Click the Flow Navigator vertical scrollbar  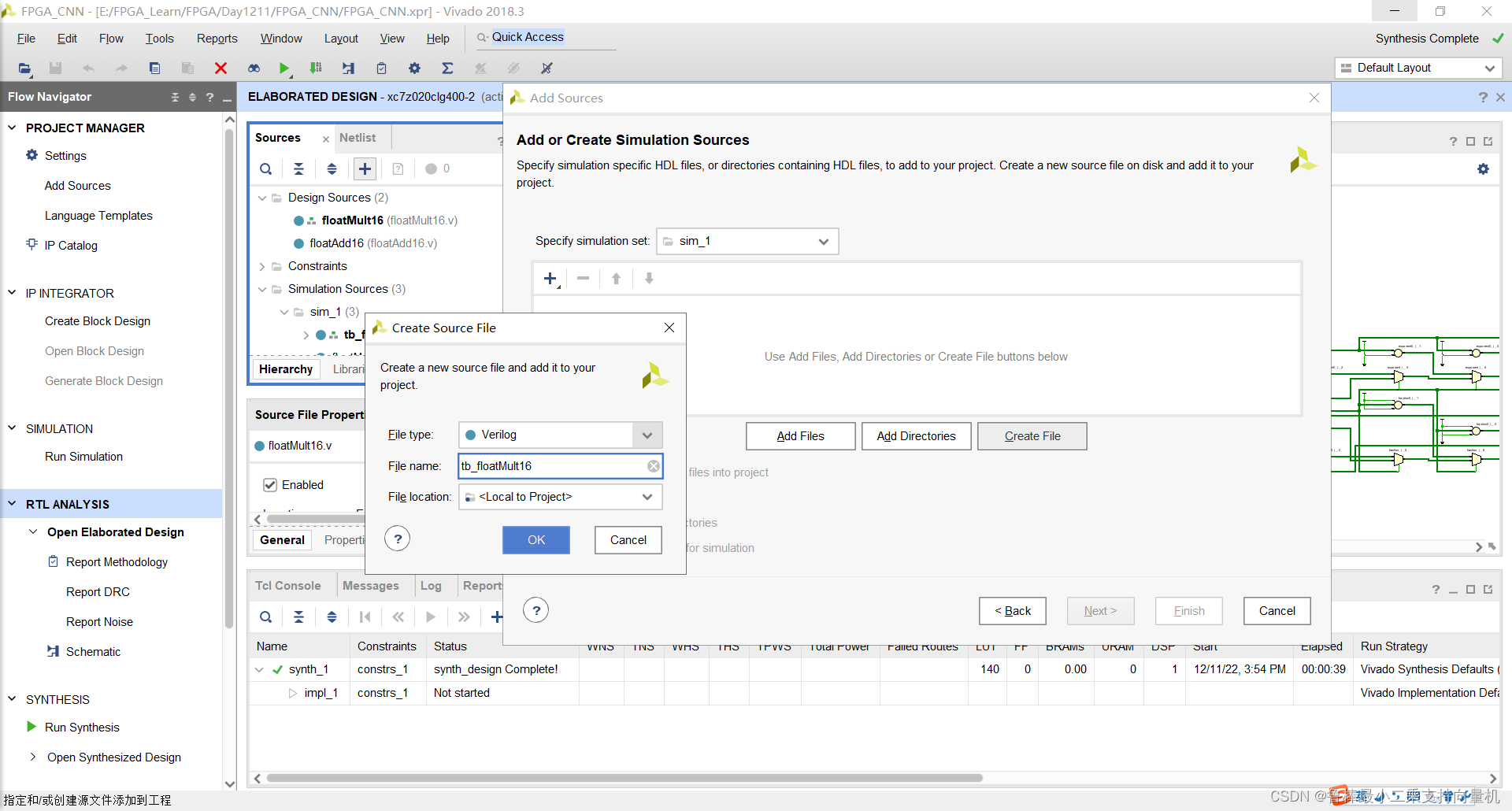pyautogui.click(x=230, y=378)
